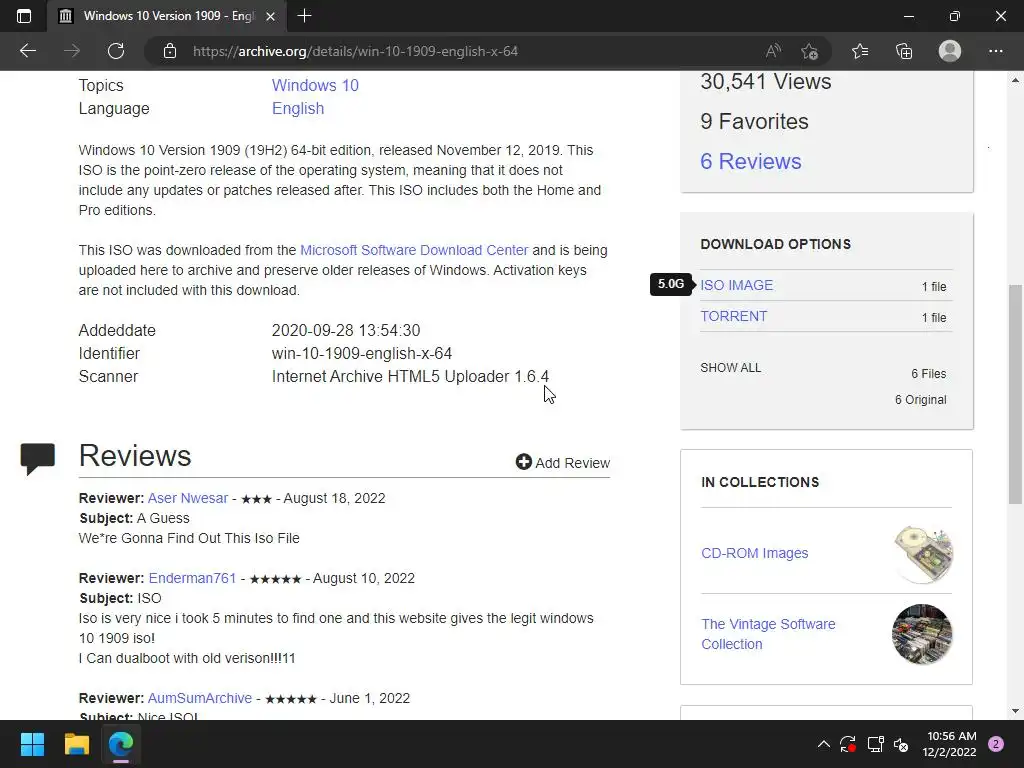Open the Collections icon

tap(904, 51)
